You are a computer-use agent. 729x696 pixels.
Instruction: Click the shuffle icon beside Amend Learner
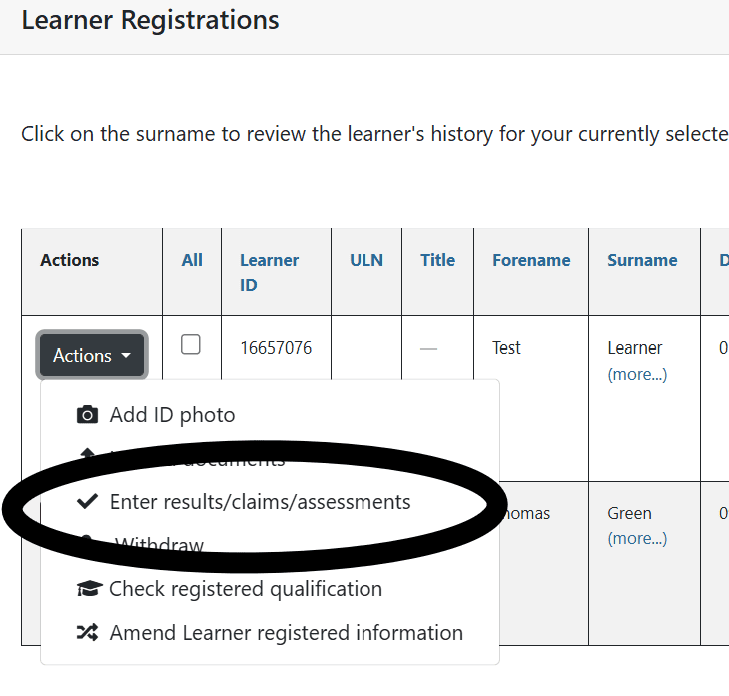(x=88, y=633)
